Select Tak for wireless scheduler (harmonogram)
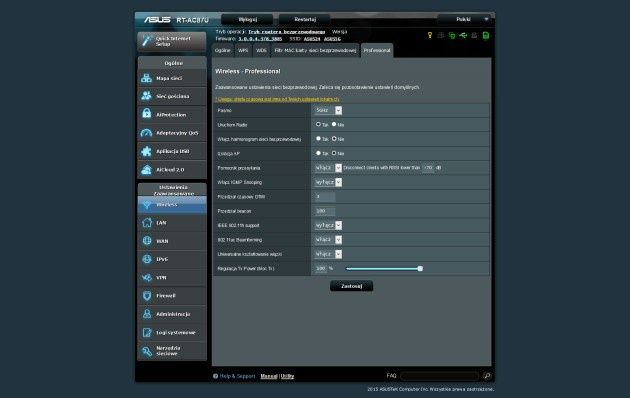630x398 pixels. [318, 139]
